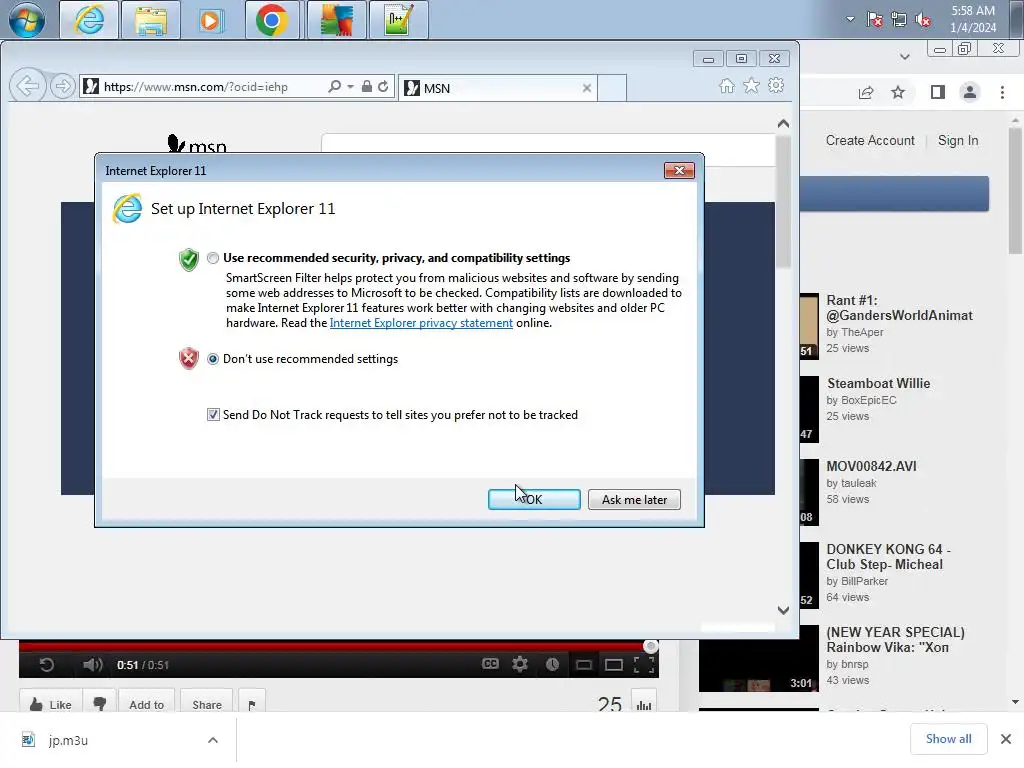Click the dislike thumbs-down button
Viewport: 1024px width, 768px height.
pos(99,704)
